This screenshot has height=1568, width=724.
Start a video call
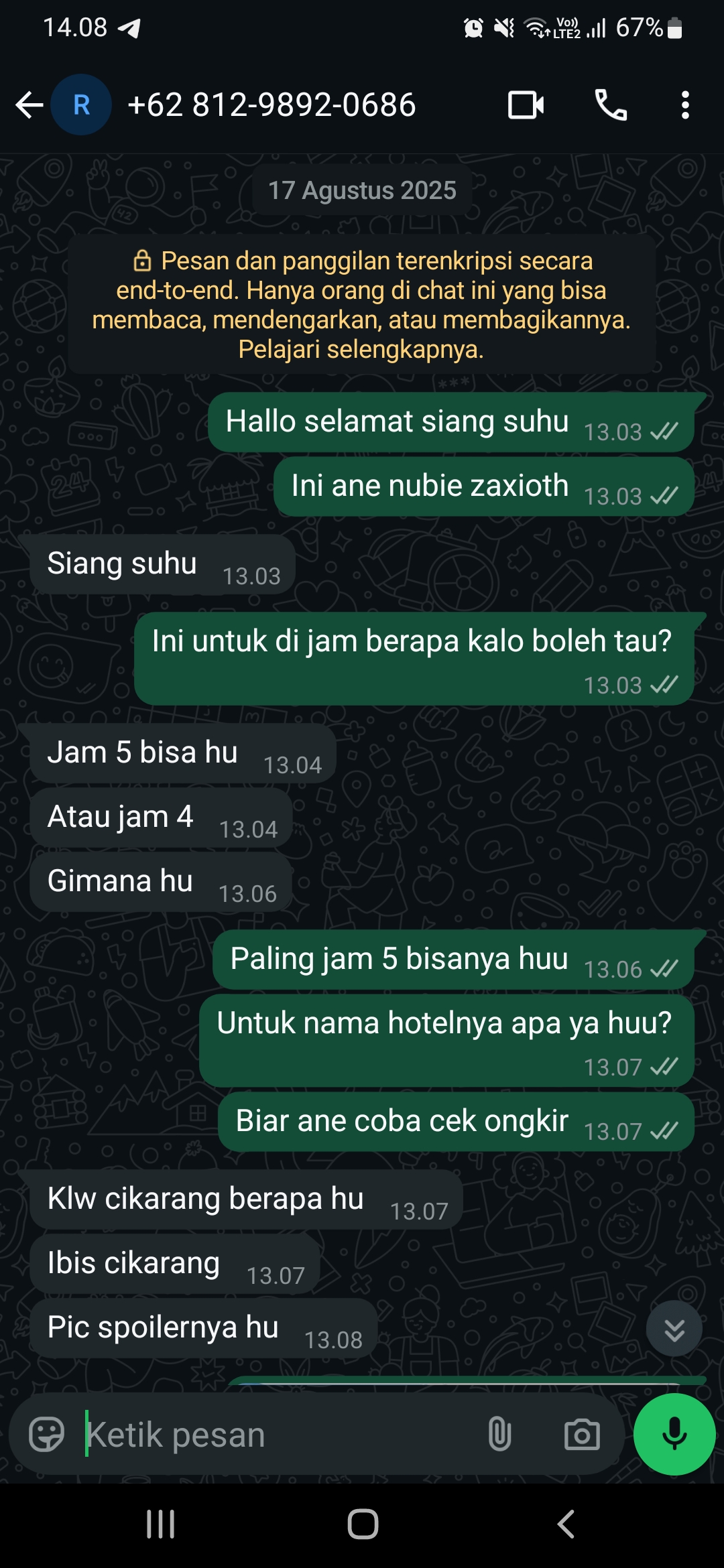[526, 105]
